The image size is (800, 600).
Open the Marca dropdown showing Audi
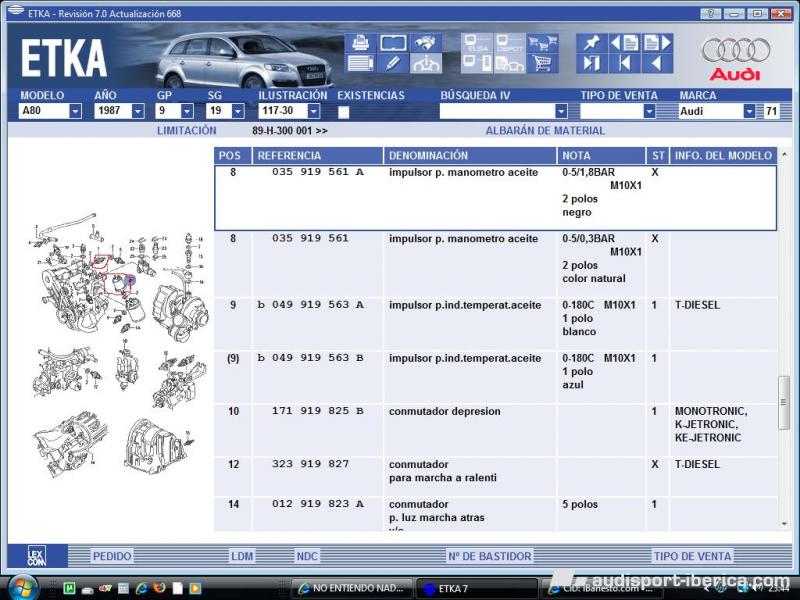tap(748, 112)
